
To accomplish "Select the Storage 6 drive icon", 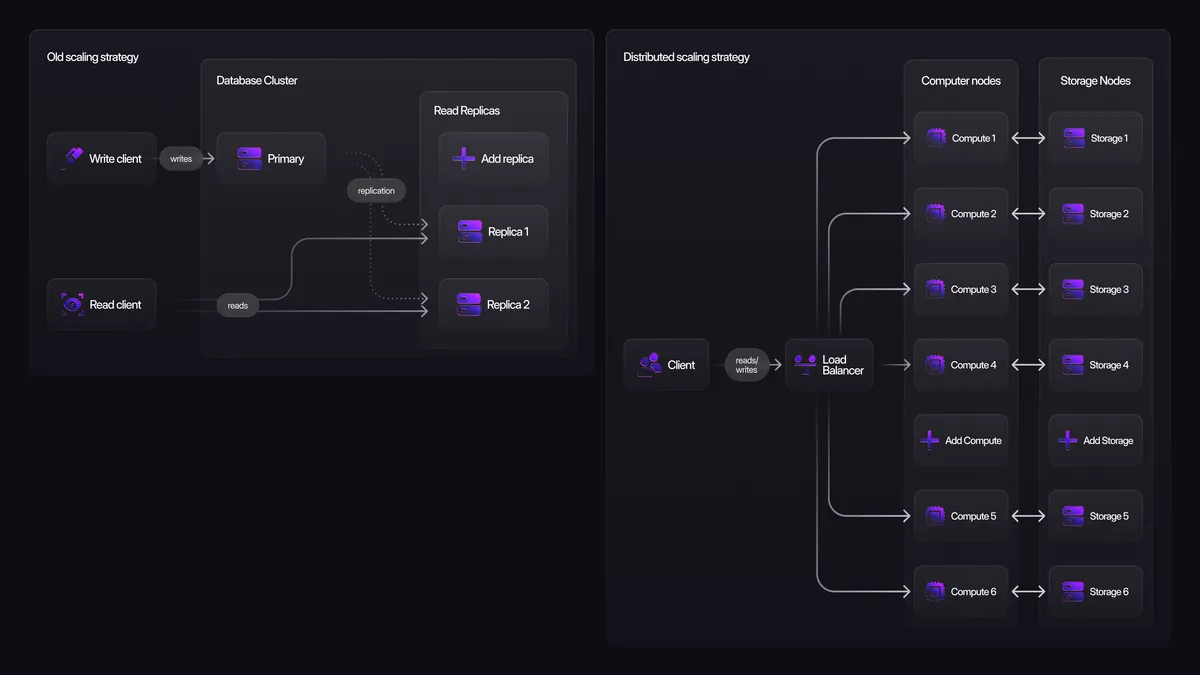I will pos(1073,591).
